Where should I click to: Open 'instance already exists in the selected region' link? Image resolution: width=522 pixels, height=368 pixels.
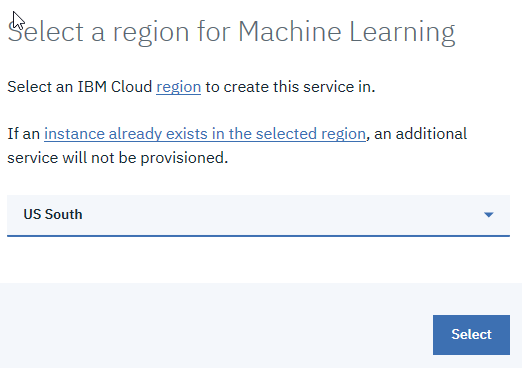pyautogui.click(x=205, y=134)
